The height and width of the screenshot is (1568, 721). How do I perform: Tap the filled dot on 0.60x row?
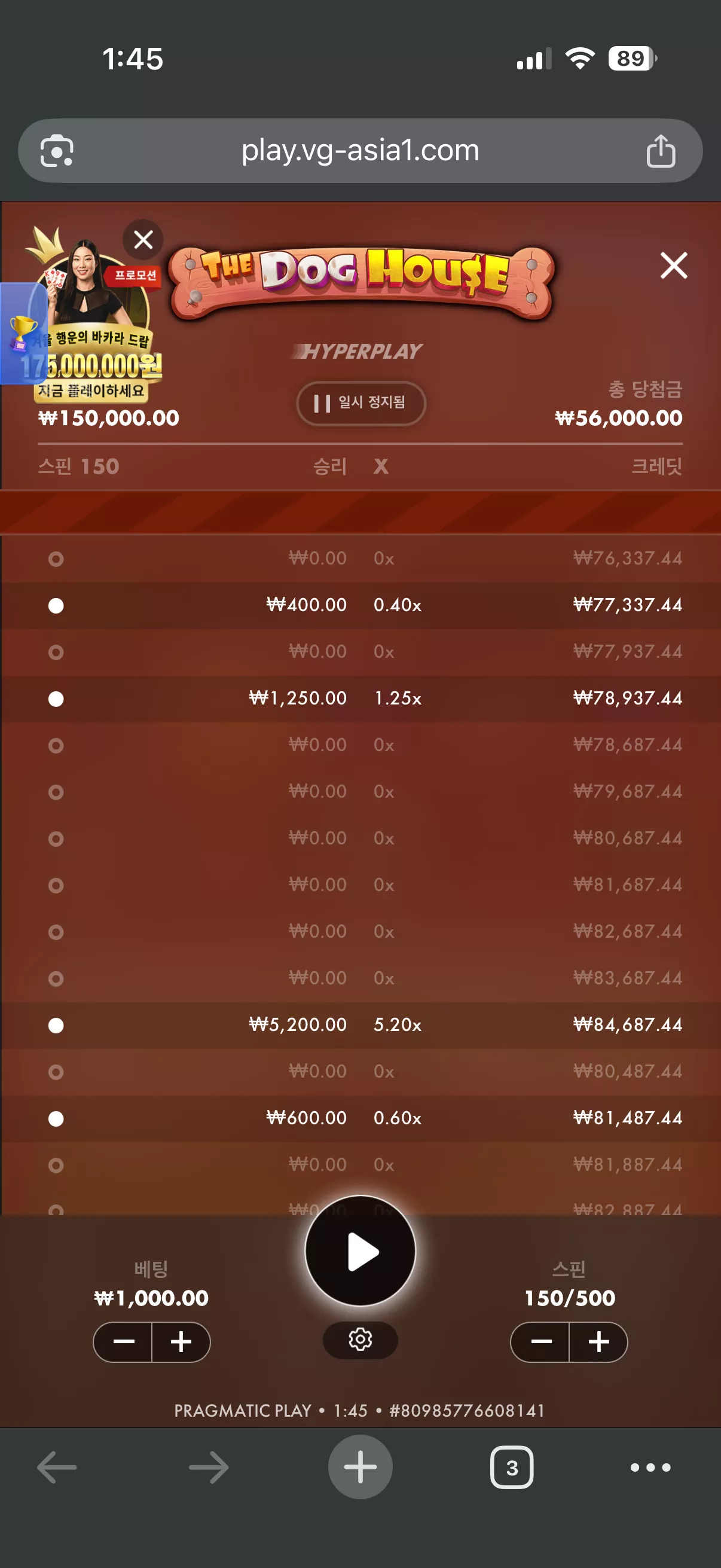(56, 1119)
